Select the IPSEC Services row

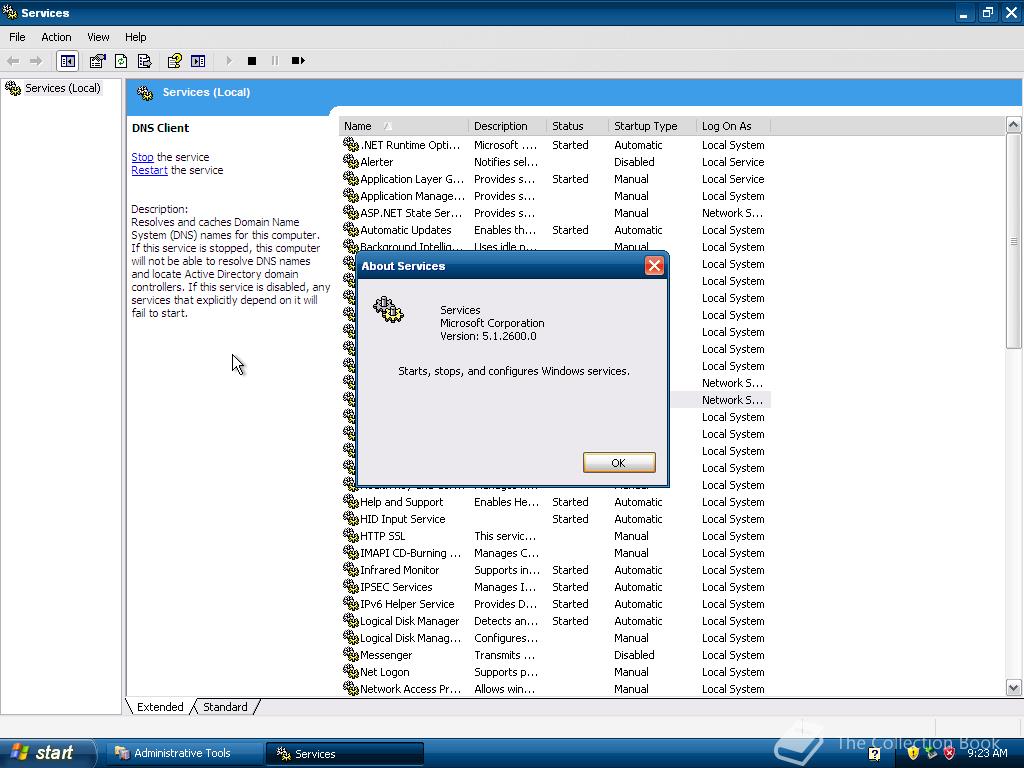[555, 586]
